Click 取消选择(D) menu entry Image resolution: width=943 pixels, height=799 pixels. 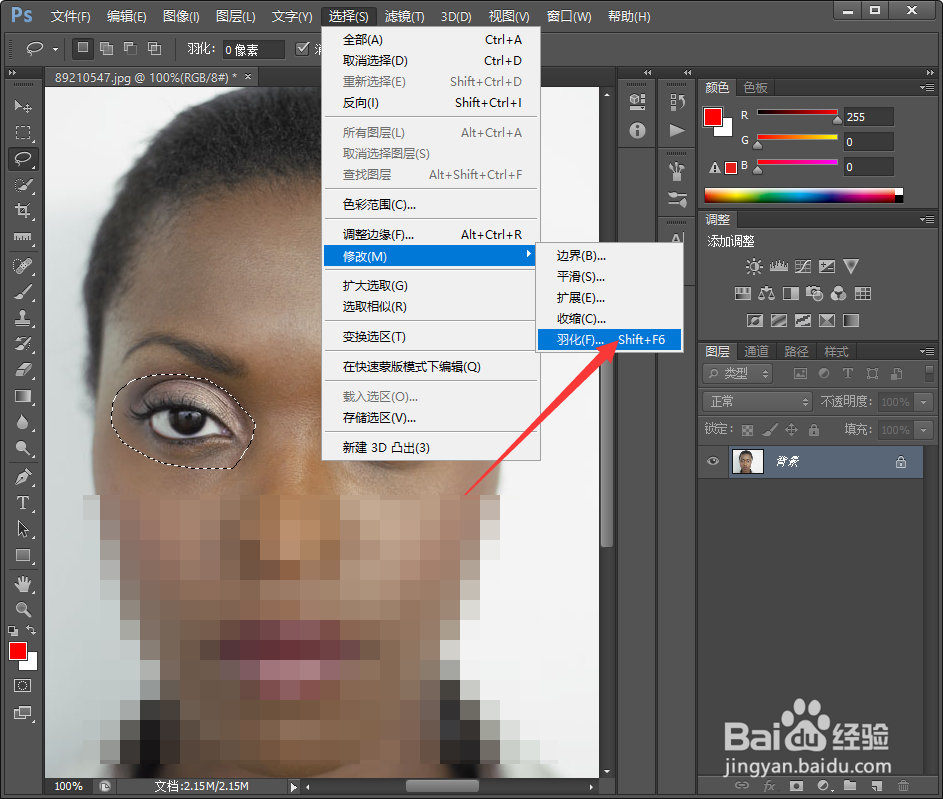[x=431, y=61]
